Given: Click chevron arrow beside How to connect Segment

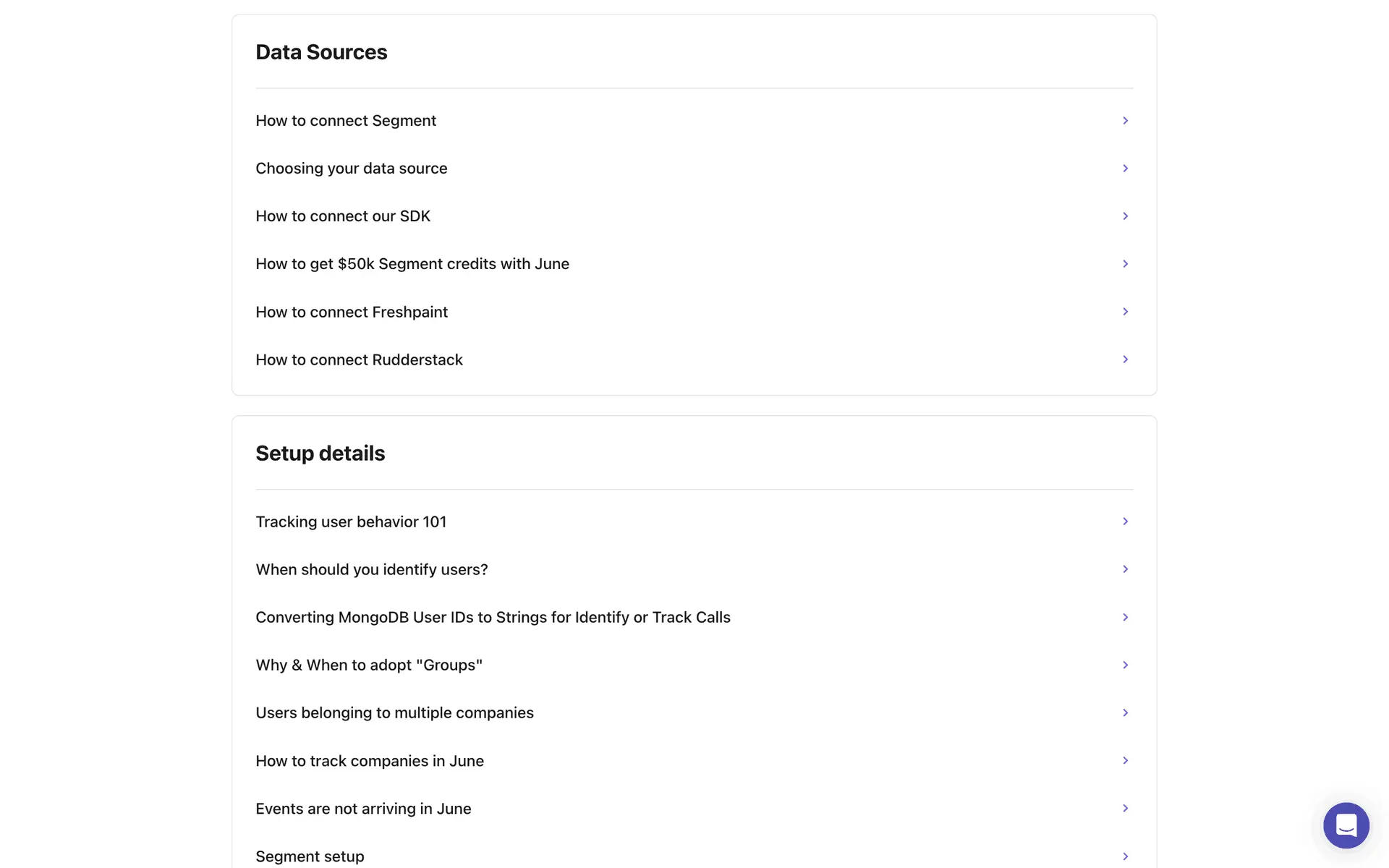Looking at the screenshot, I should click(x=1125, y=121).
